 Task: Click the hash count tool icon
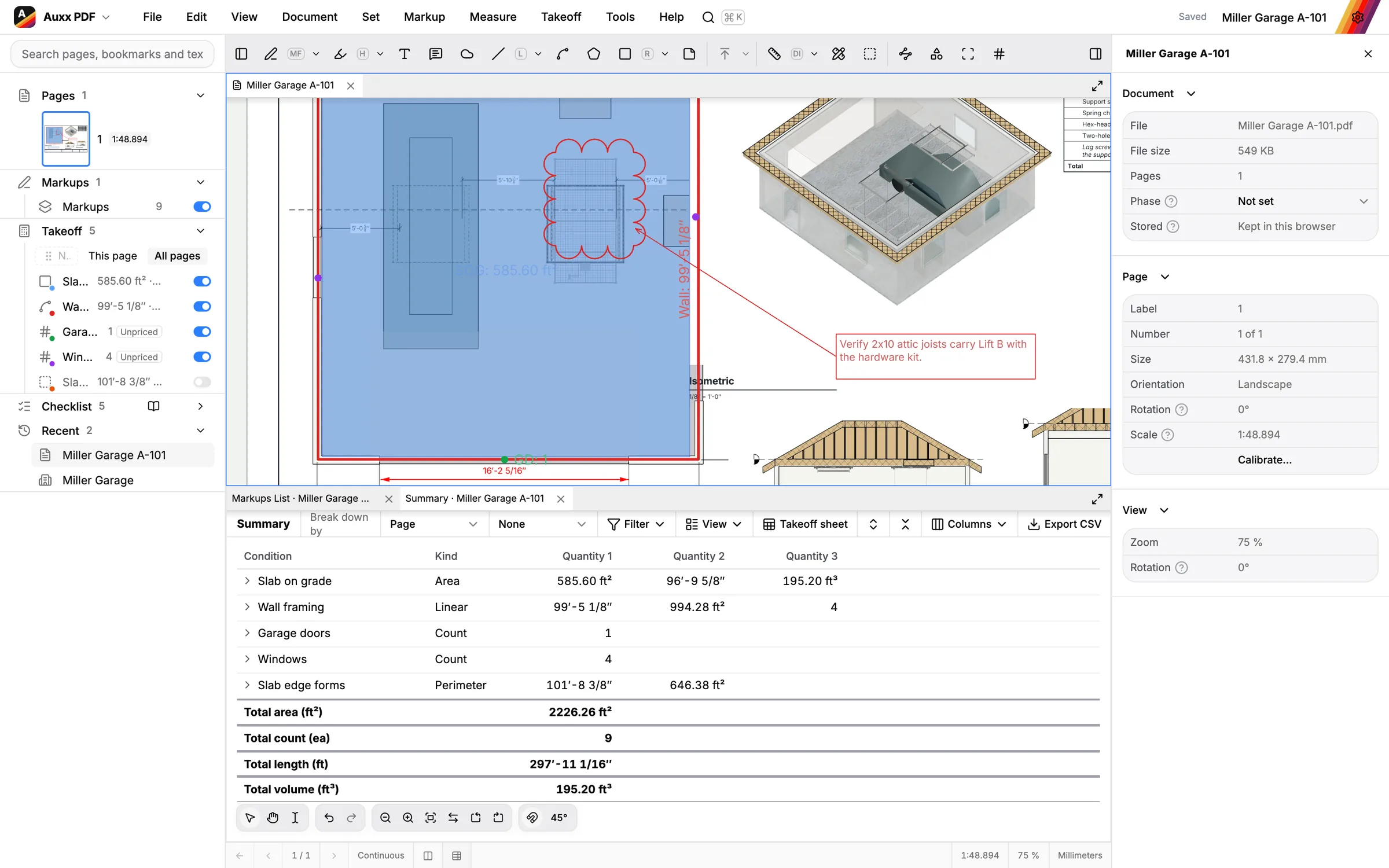(x=999, y=54)
